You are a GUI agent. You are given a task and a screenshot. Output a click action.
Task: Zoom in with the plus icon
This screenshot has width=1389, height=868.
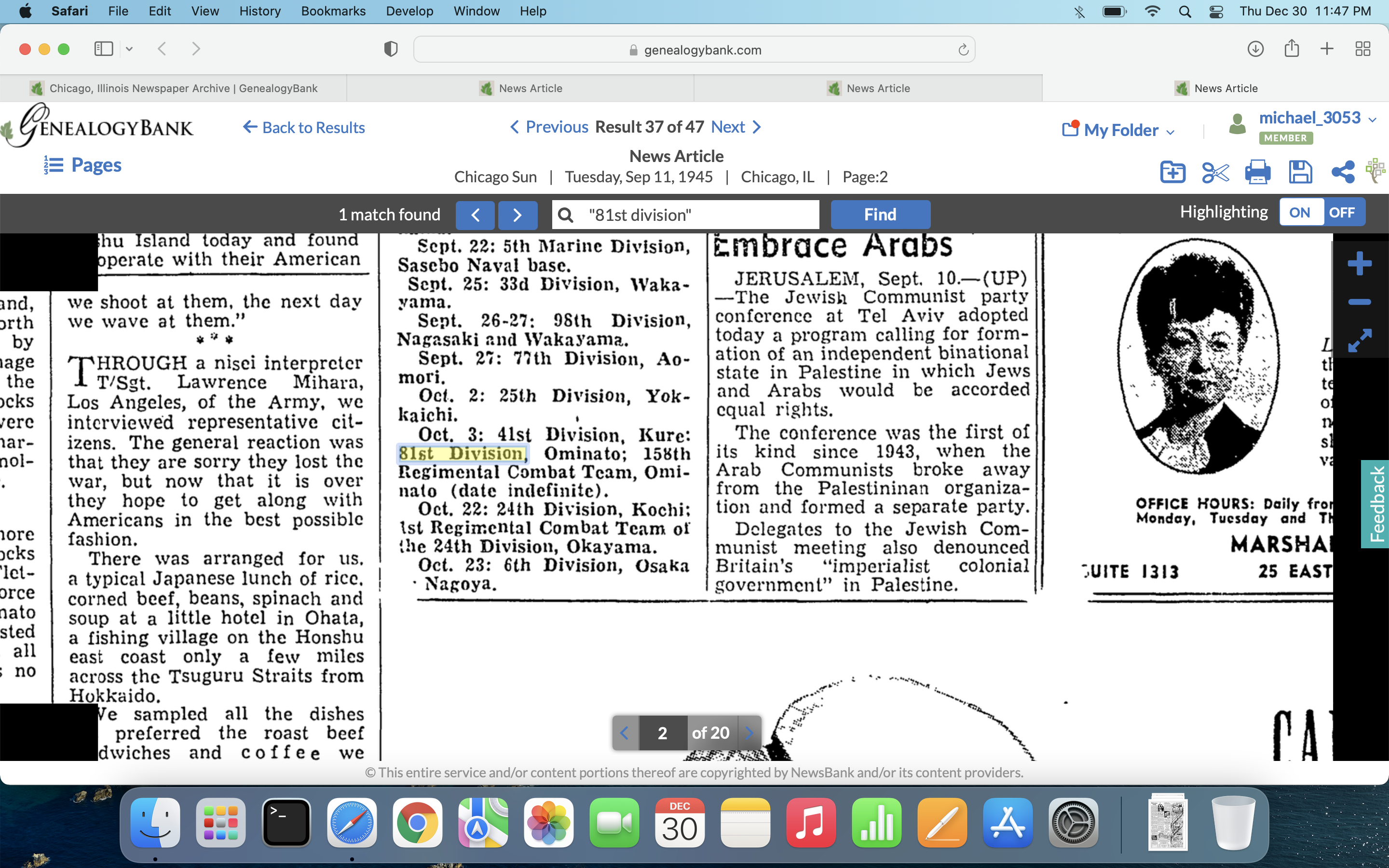[1359, 264]
